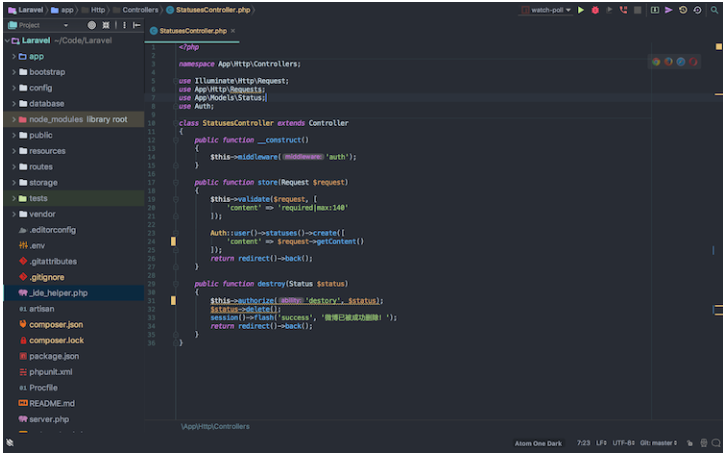Viewport: 724px width, 456px height.
Task: Select phpunit.xml in the tree
Action: click(74, 372)
